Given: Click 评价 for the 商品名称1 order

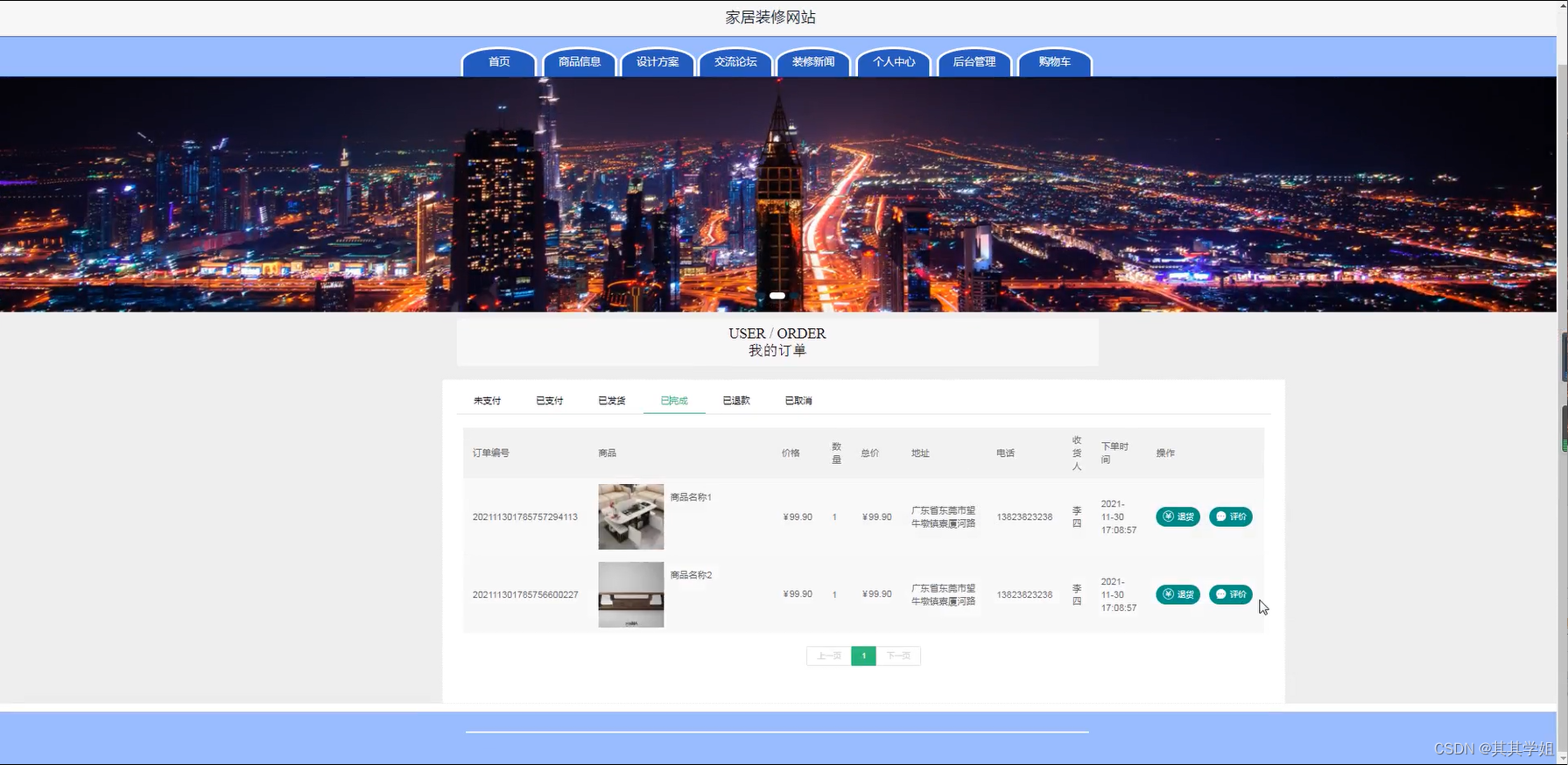Looking at the screenshot, I should 1231,516.
